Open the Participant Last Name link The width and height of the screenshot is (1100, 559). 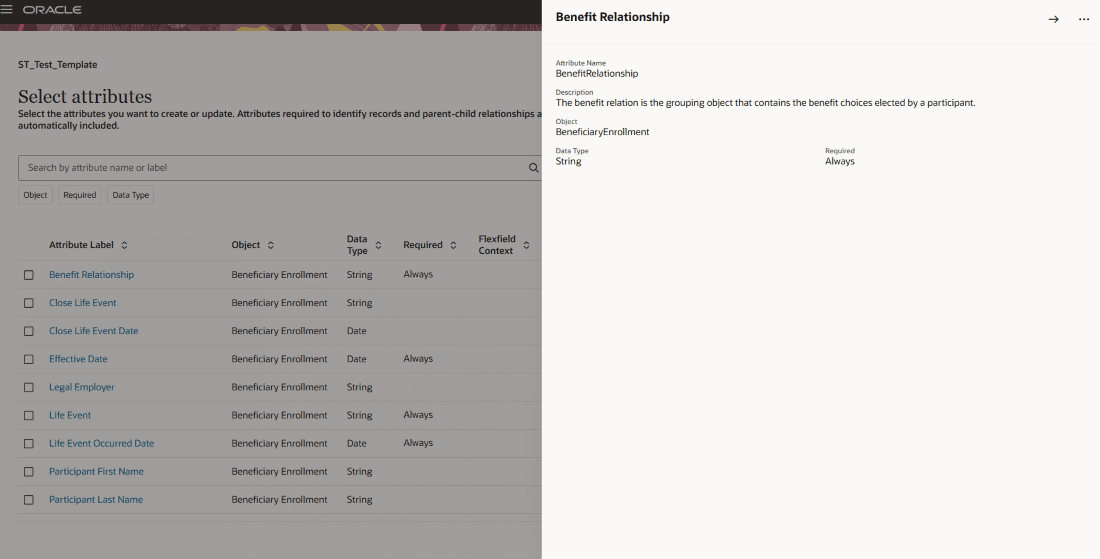(95, 499)
